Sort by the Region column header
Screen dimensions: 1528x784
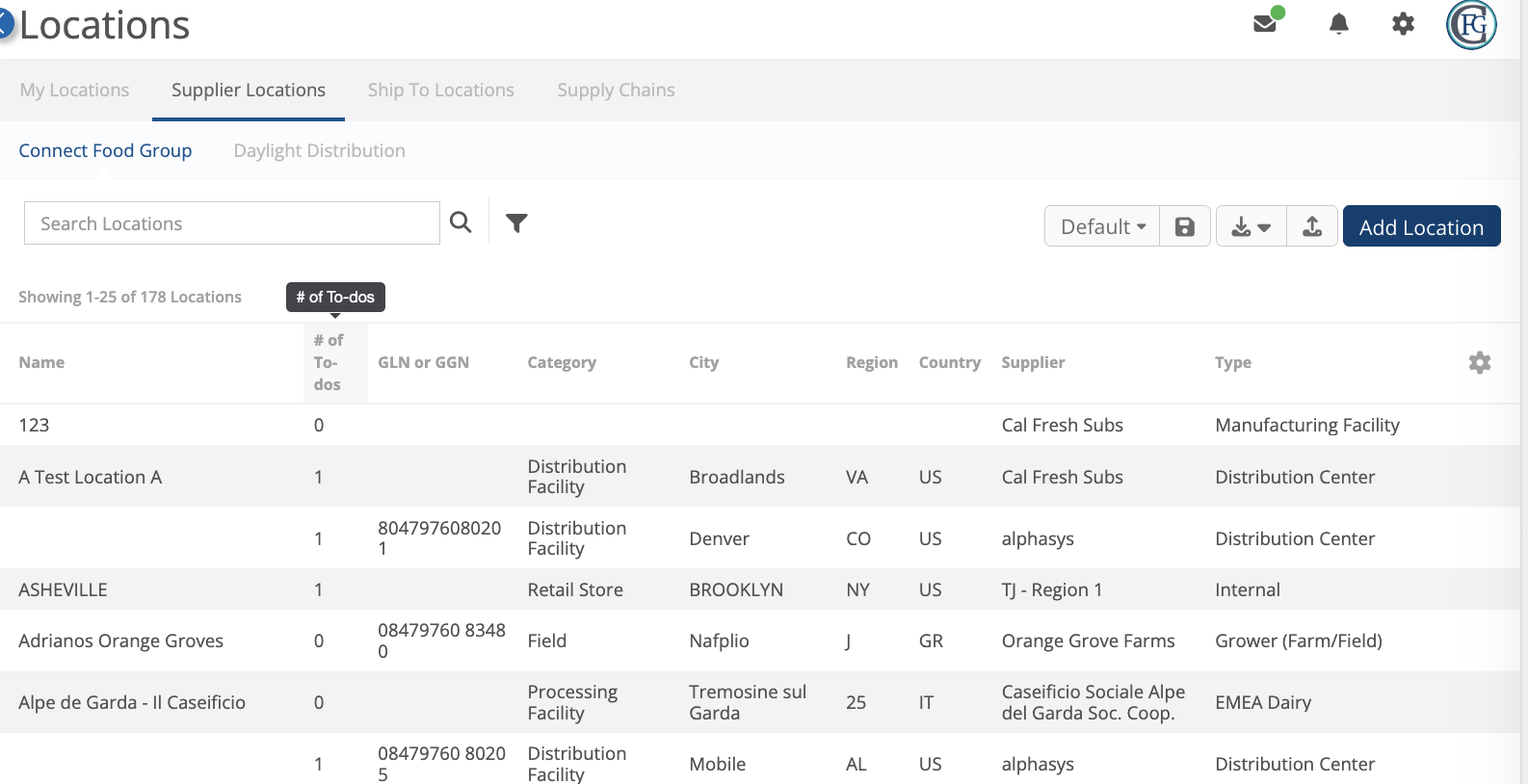pyautogui.click(x=872, y=362)
